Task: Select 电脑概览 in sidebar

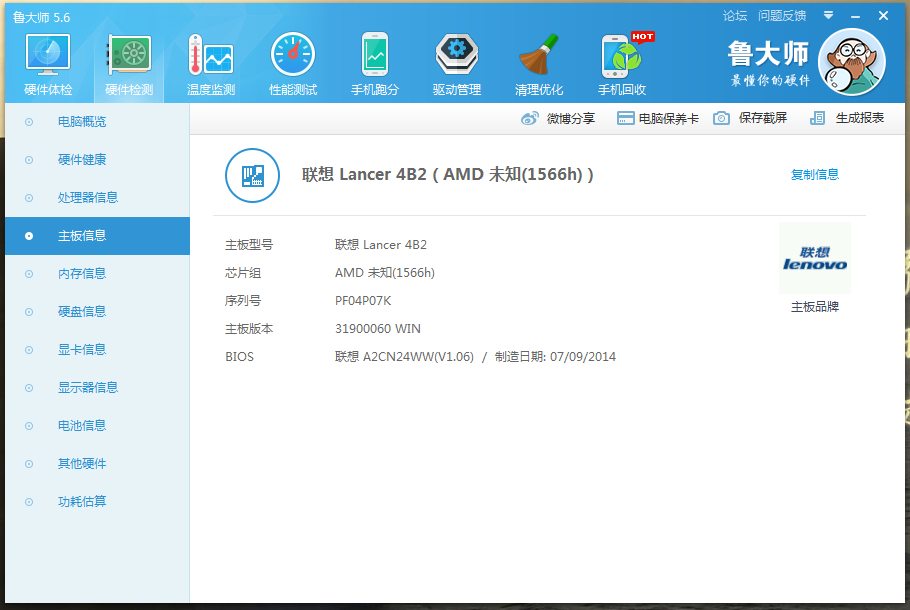Action: 98,122
